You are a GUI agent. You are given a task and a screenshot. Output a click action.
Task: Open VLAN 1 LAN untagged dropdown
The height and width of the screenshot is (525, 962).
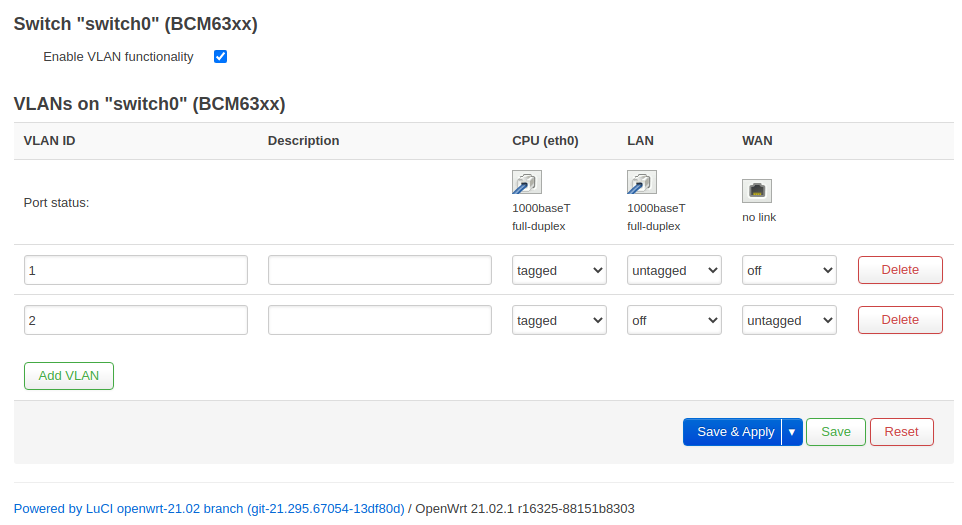click(x=674, y=270)
